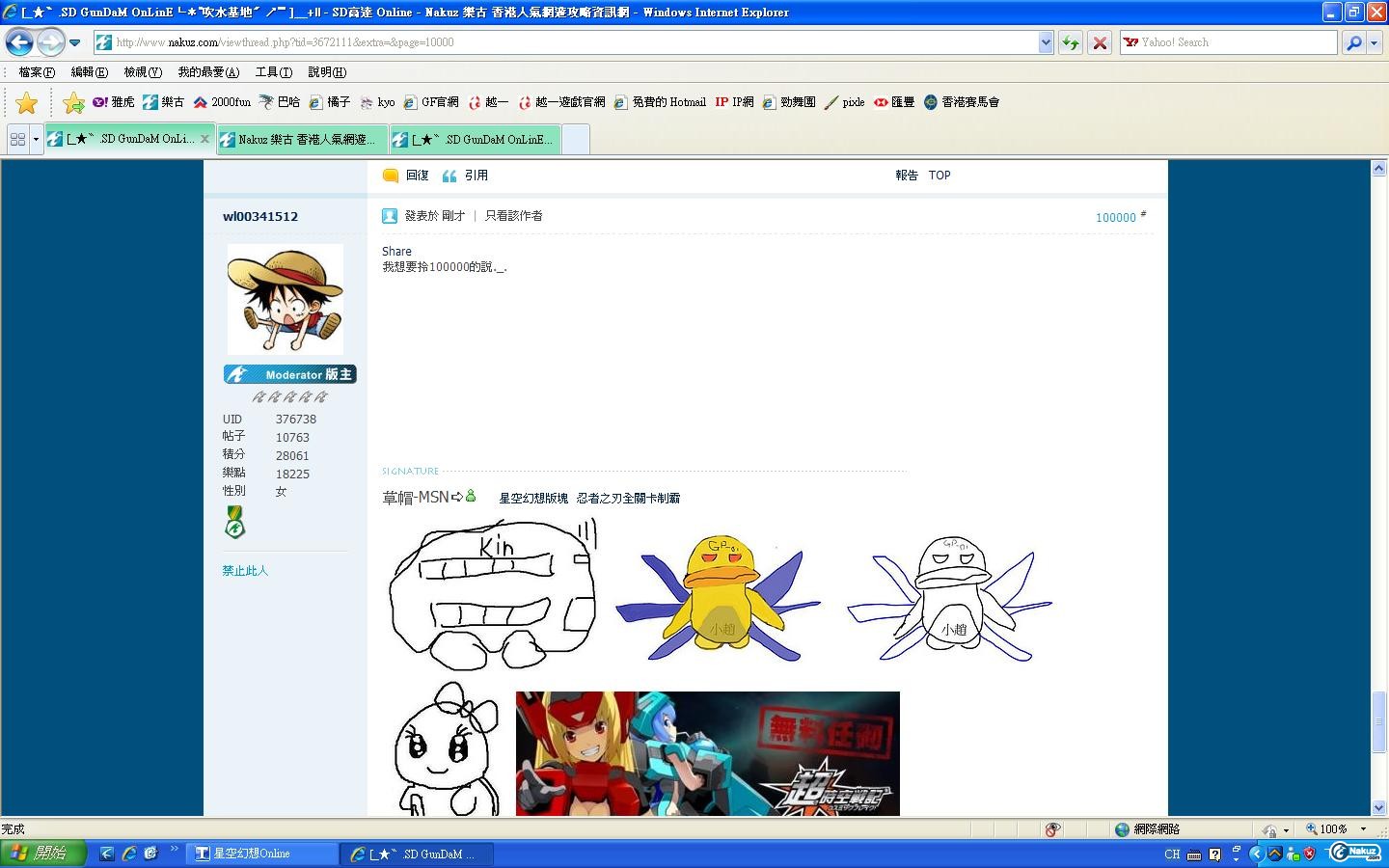The width and height of the screenshot is (1389, 868).
Task: Click the Yahoo! Search box
Action: (x=1228, y=42)
